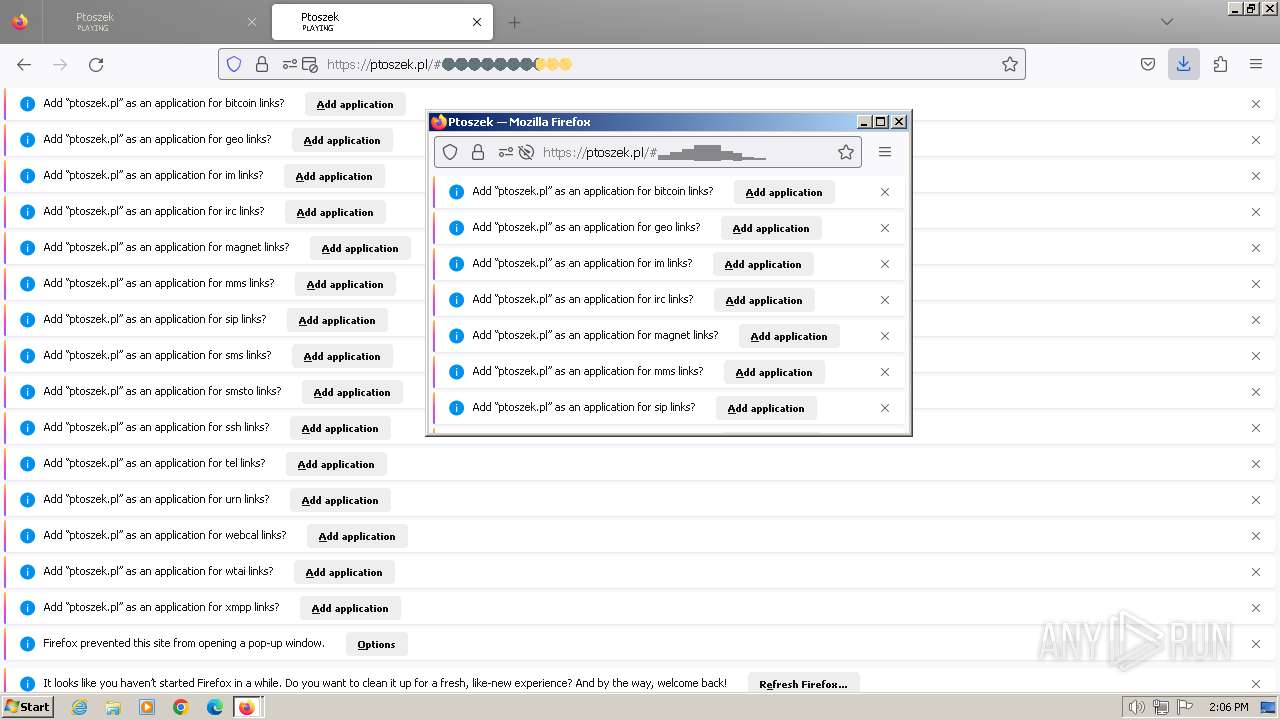Open pop-up blocker Options button
This screenshot has height=720, width=1280.
(377, 644)
